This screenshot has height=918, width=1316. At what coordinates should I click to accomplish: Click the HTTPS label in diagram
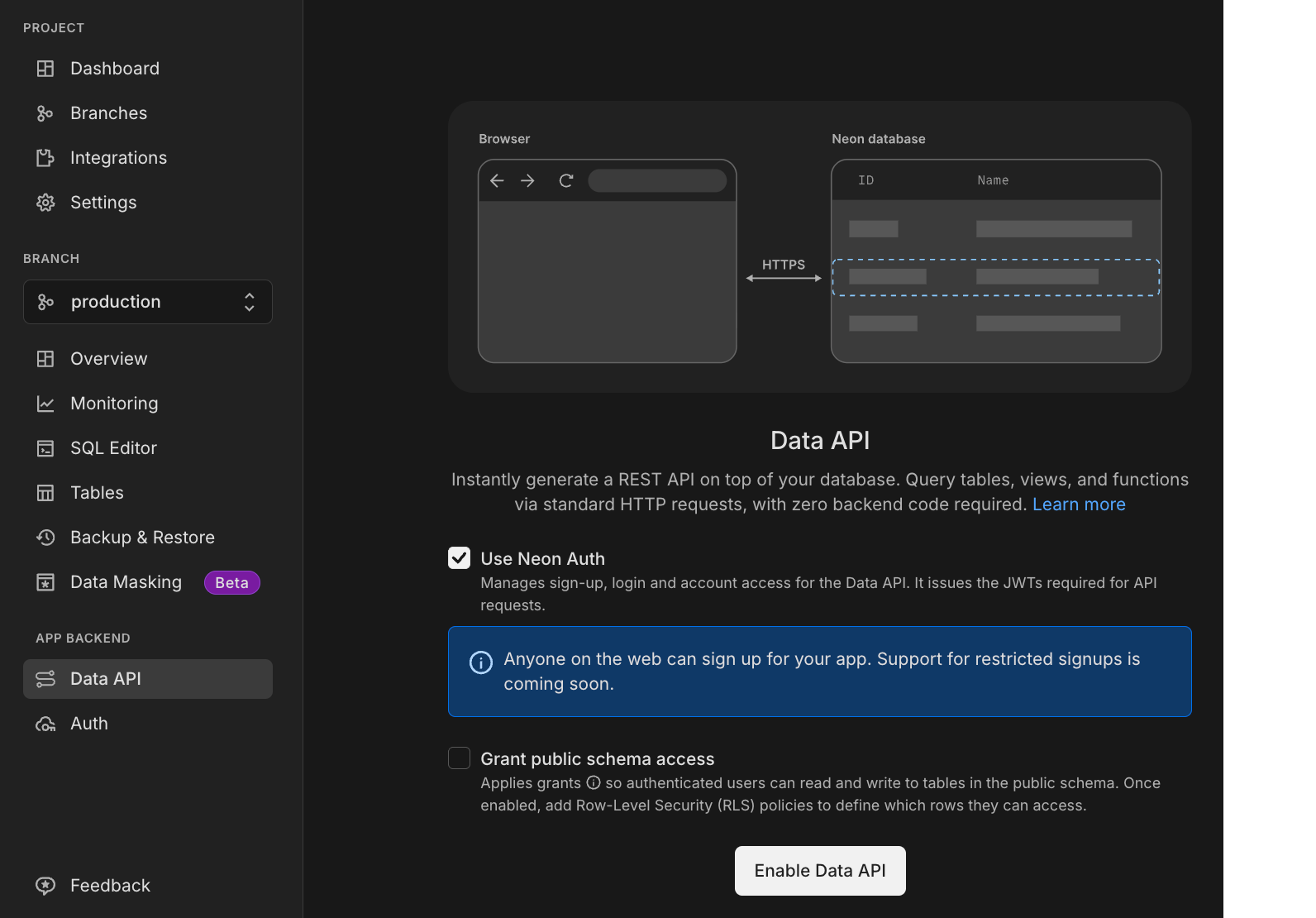coord(784,265)
